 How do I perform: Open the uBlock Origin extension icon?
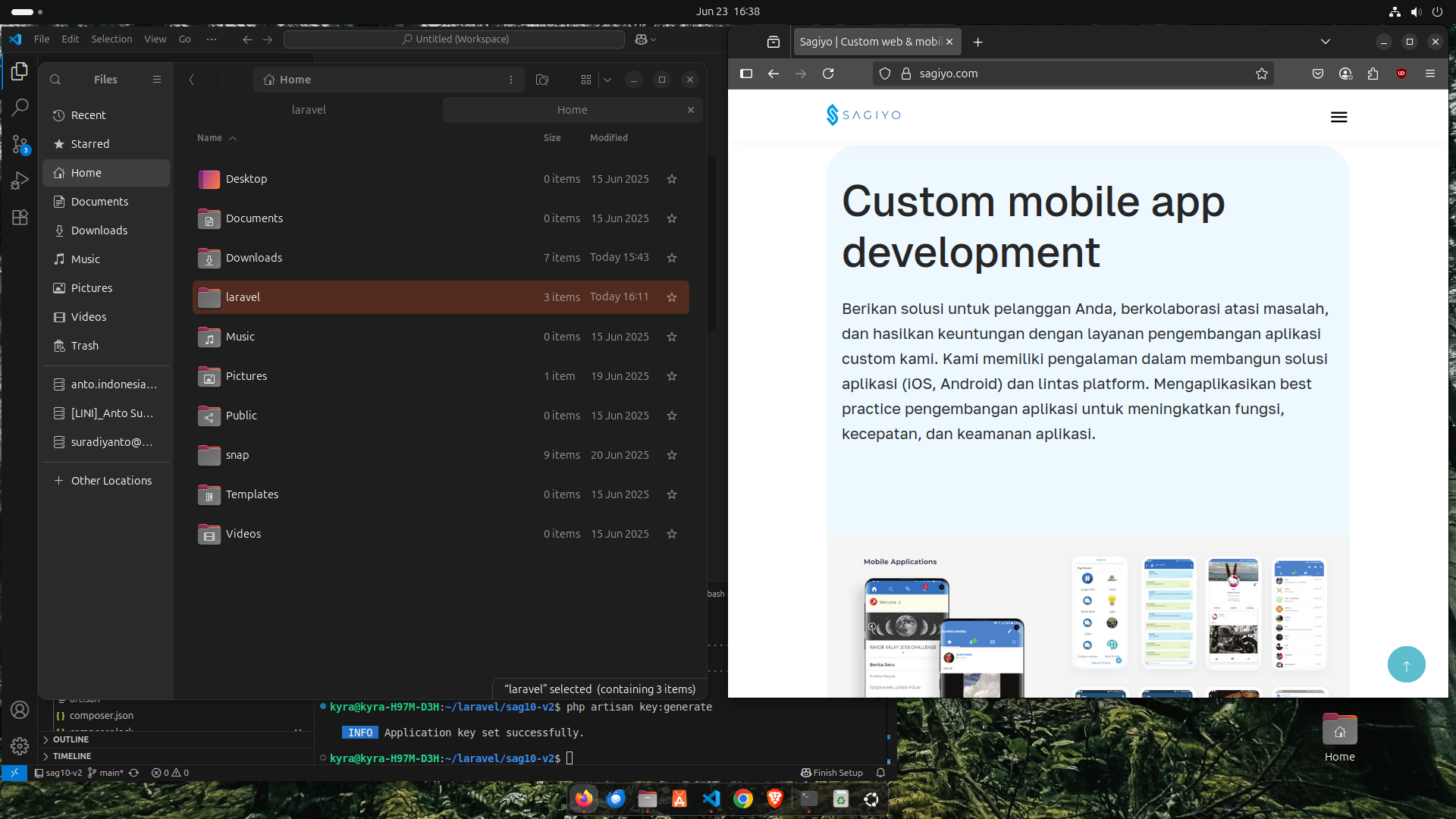pos(1401,74)
